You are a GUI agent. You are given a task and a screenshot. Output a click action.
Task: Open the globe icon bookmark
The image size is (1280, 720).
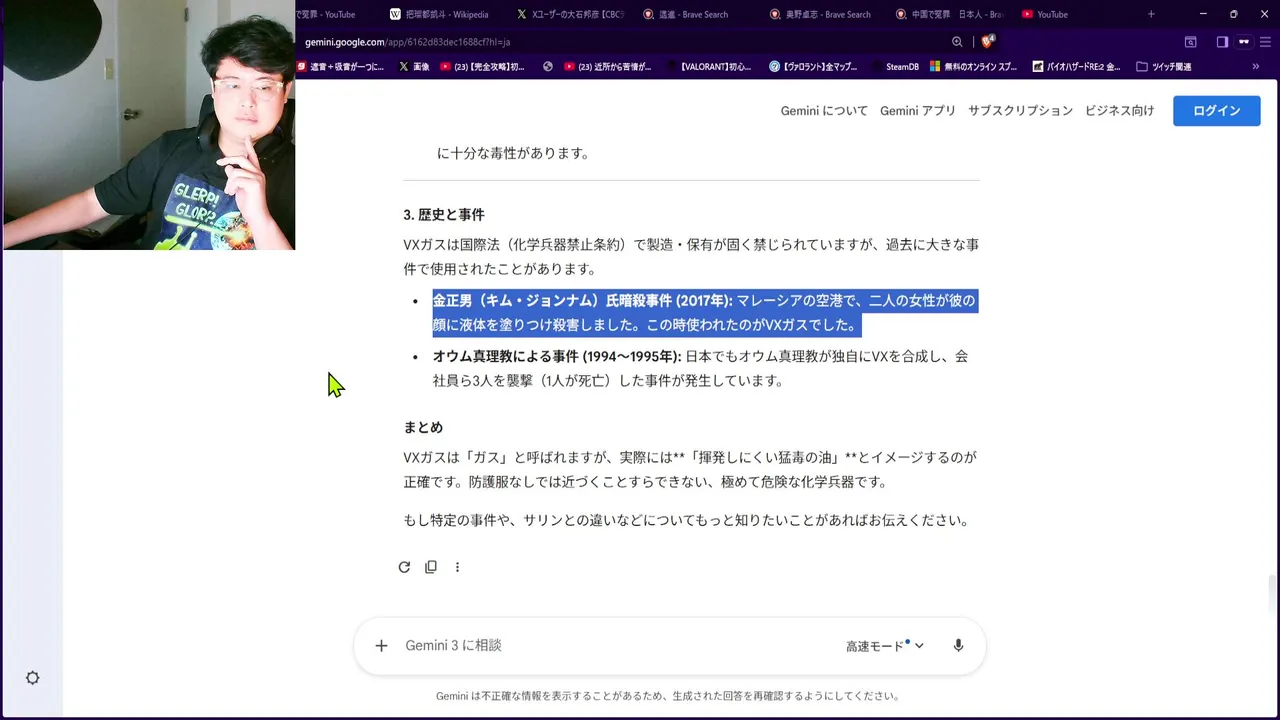point(548,67)
